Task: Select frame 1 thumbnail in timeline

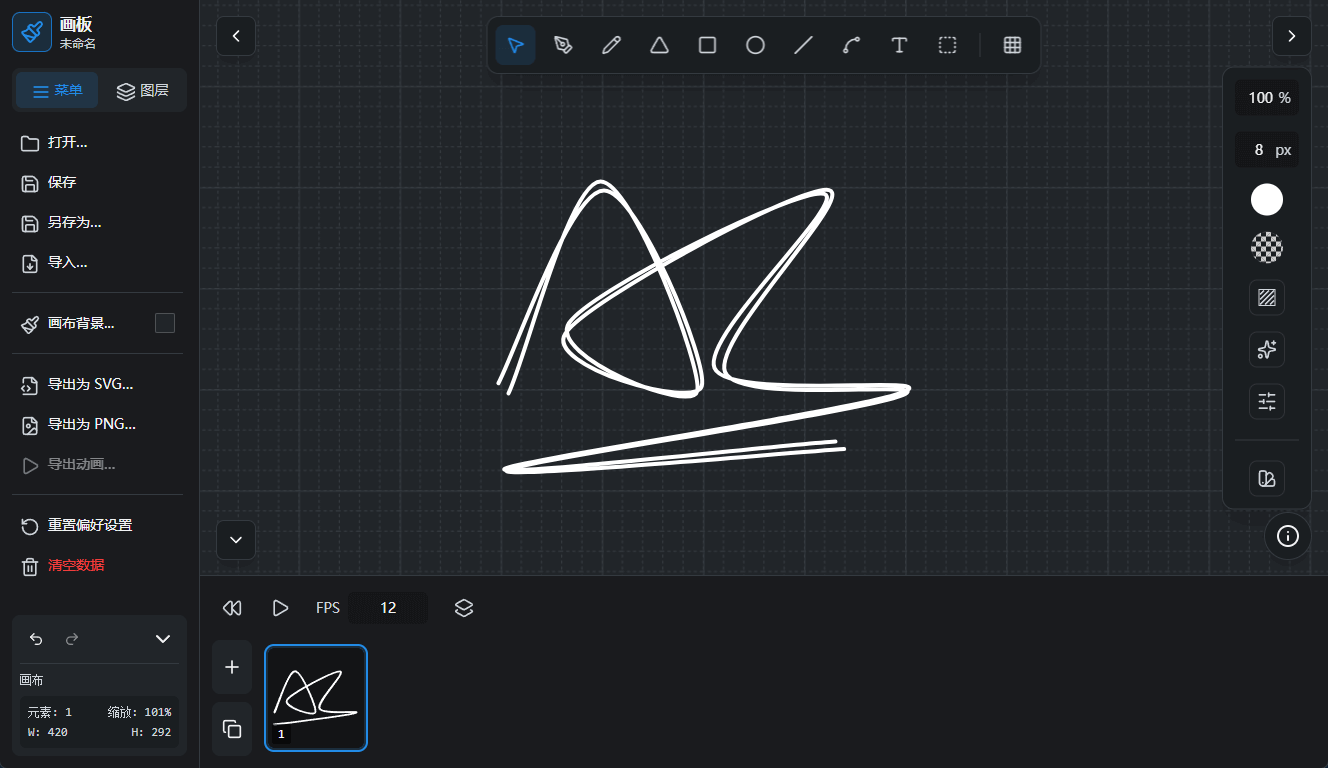Action: click(316, 697)
